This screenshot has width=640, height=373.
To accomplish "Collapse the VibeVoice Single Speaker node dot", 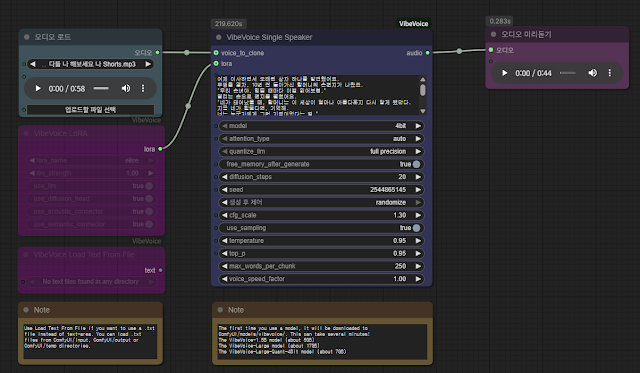I will [219, 37].
